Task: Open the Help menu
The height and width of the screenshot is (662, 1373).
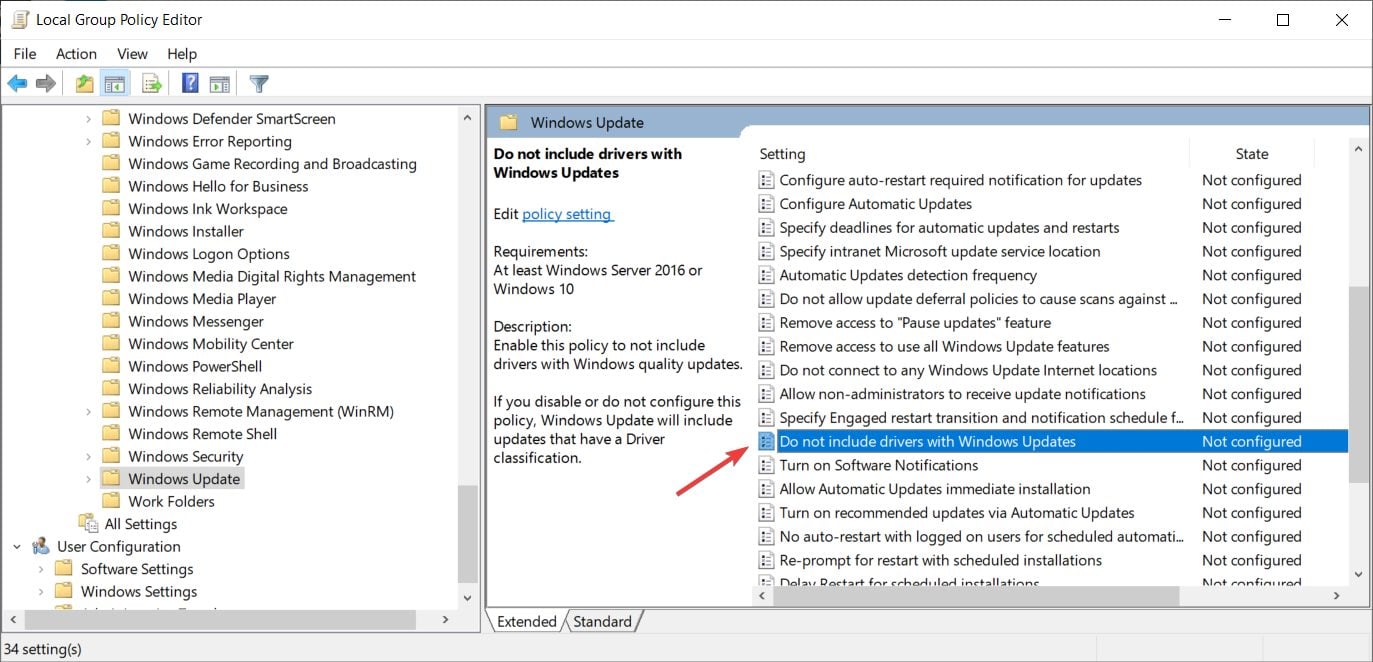Action: (182, 54)
